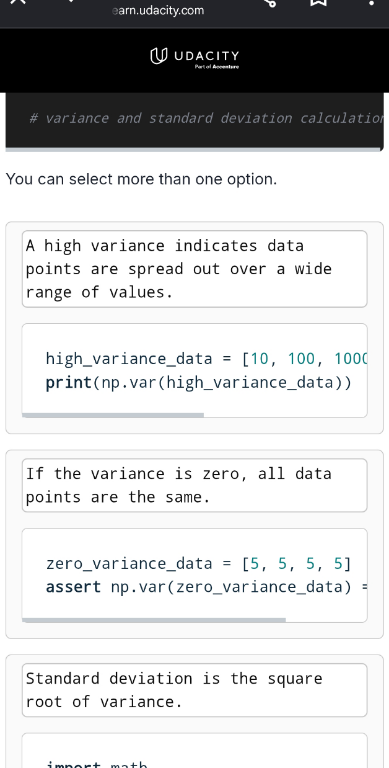The width and height of the screenshot is (389, 768).
Task: Click the Udacity U logo icon
Action: click(159, 56)
